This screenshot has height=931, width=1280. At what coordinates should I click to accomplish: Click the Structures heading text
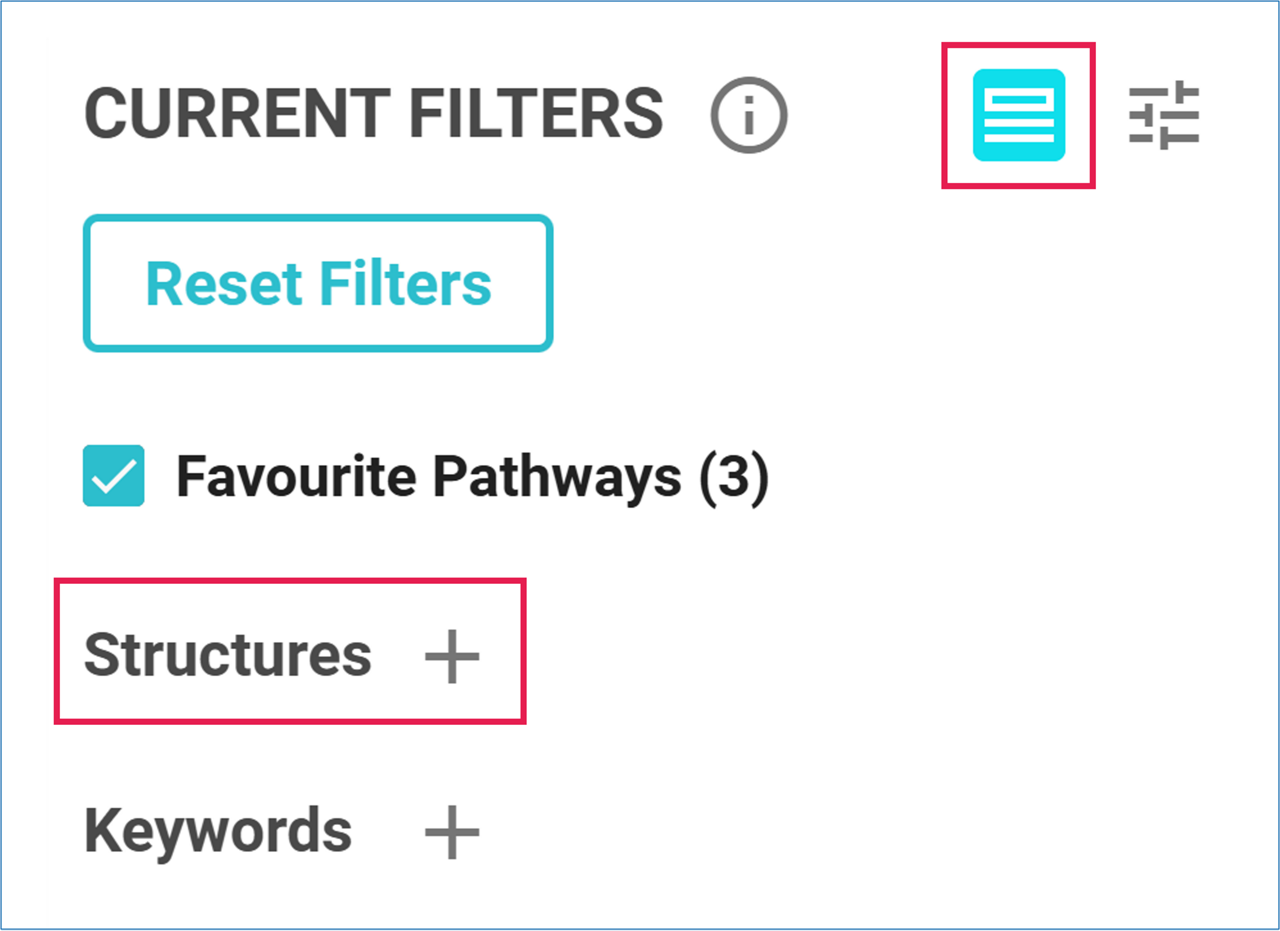click(x=227, y=655)
